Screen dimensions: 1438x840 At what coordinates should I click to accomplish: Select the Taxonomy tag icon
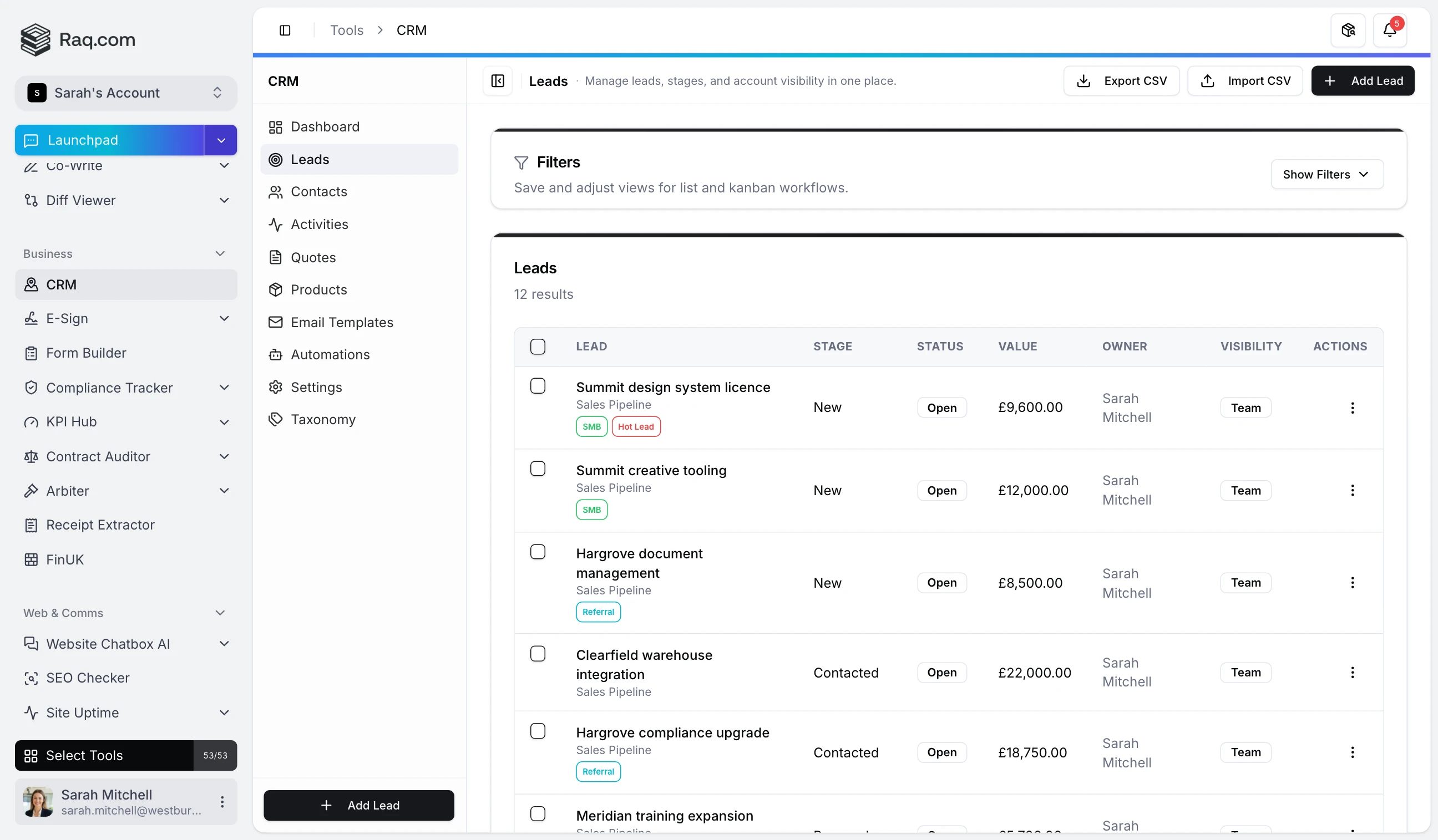click(x=276, y=420)
